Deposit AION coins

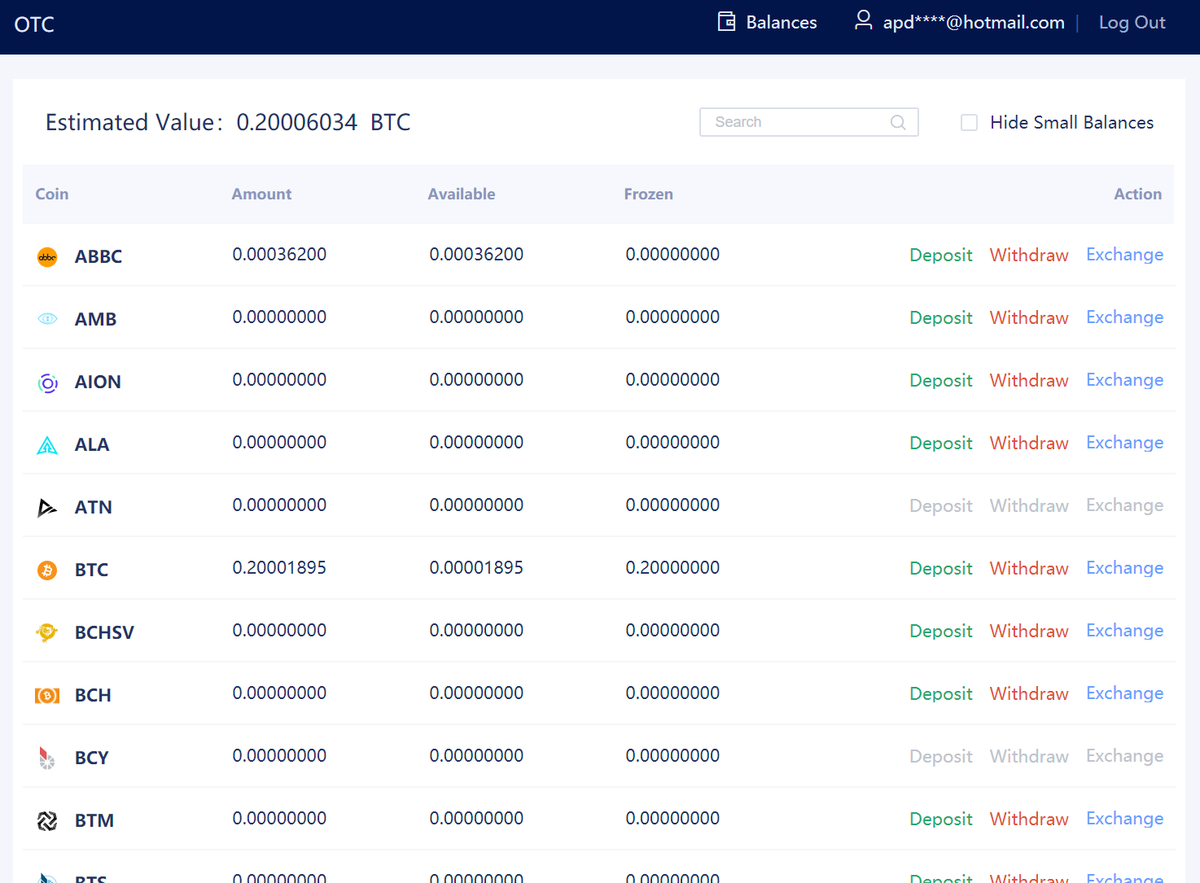(941, 381)
